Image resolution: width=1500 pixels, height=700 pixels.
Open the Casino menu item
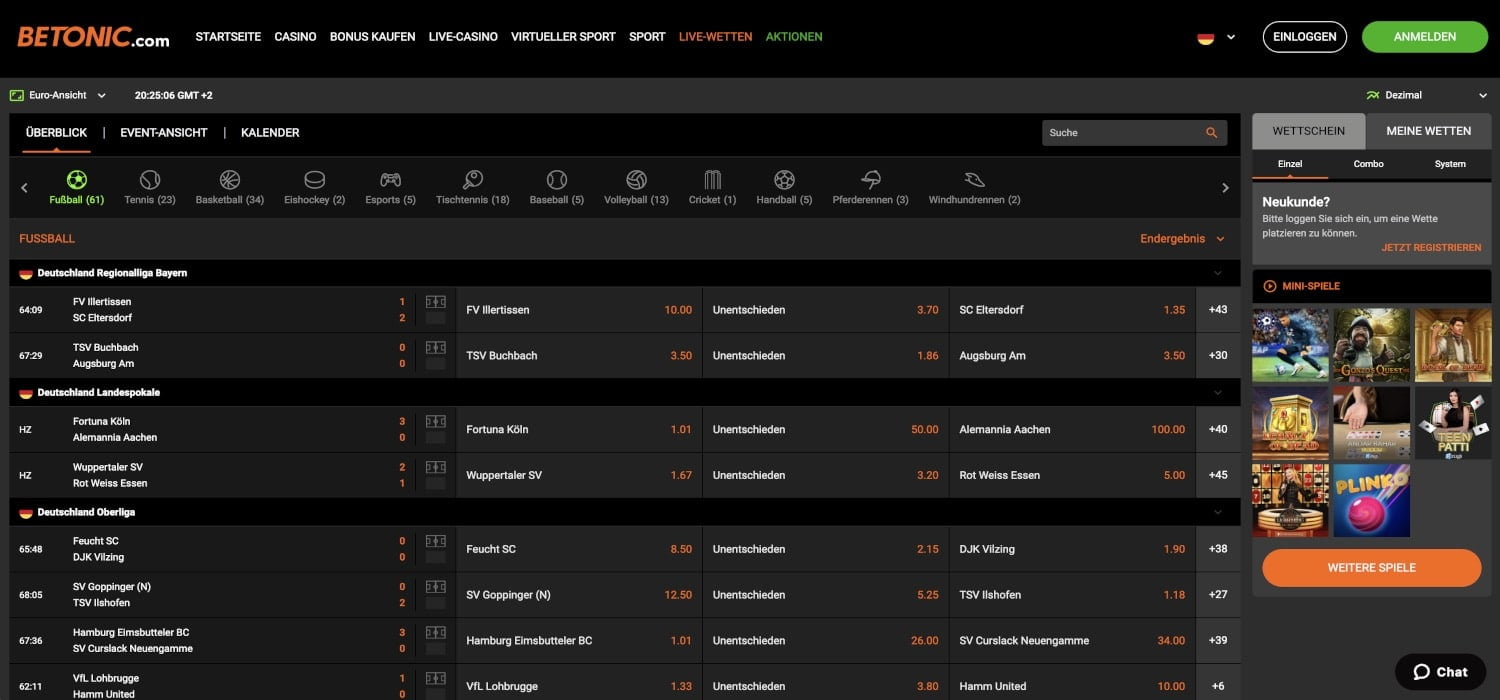tap(295, 37)
